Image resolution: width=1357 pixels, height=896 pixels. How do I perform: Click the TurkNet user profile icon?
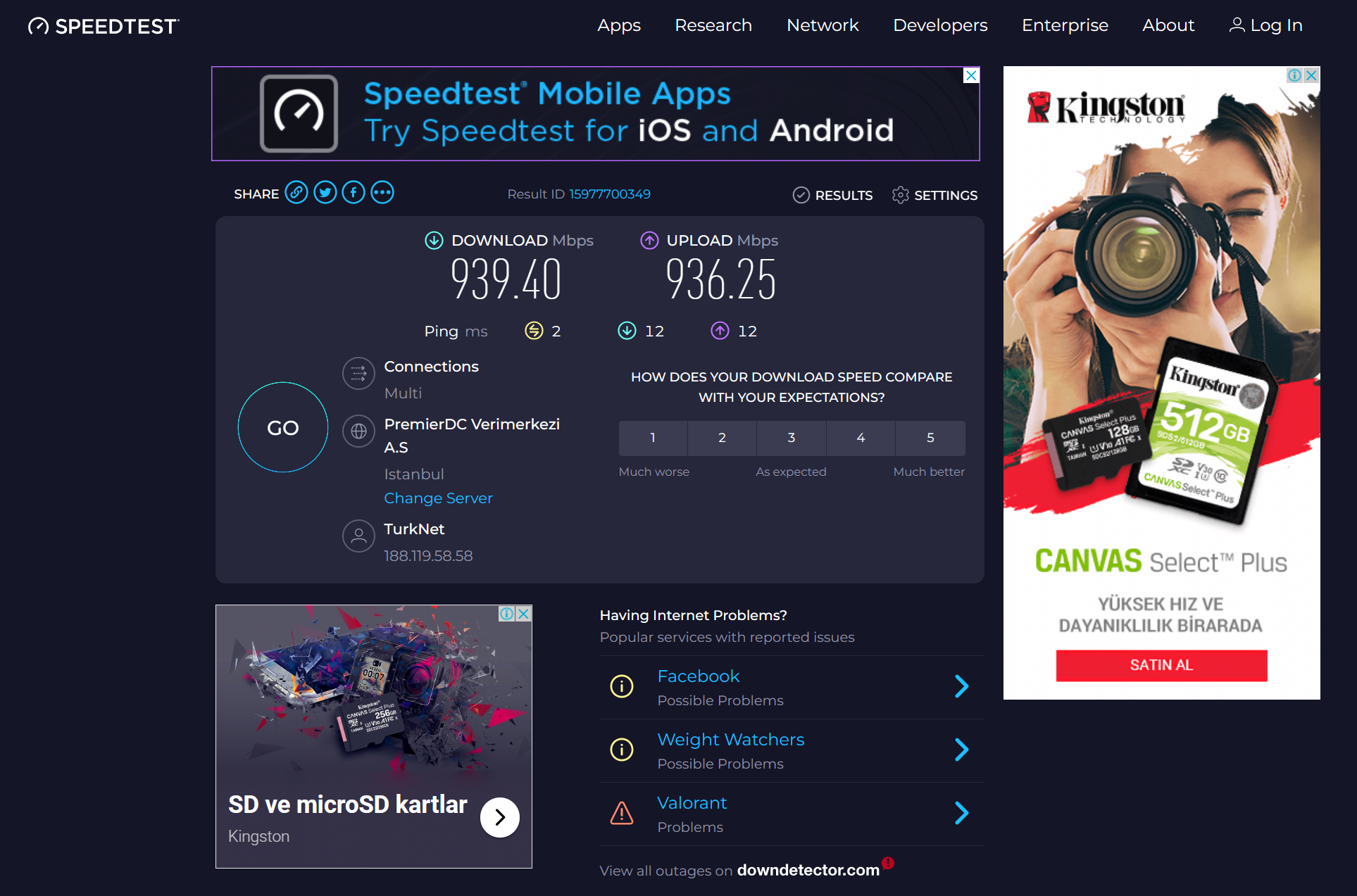pyautogui.click(x=358, y=536)
